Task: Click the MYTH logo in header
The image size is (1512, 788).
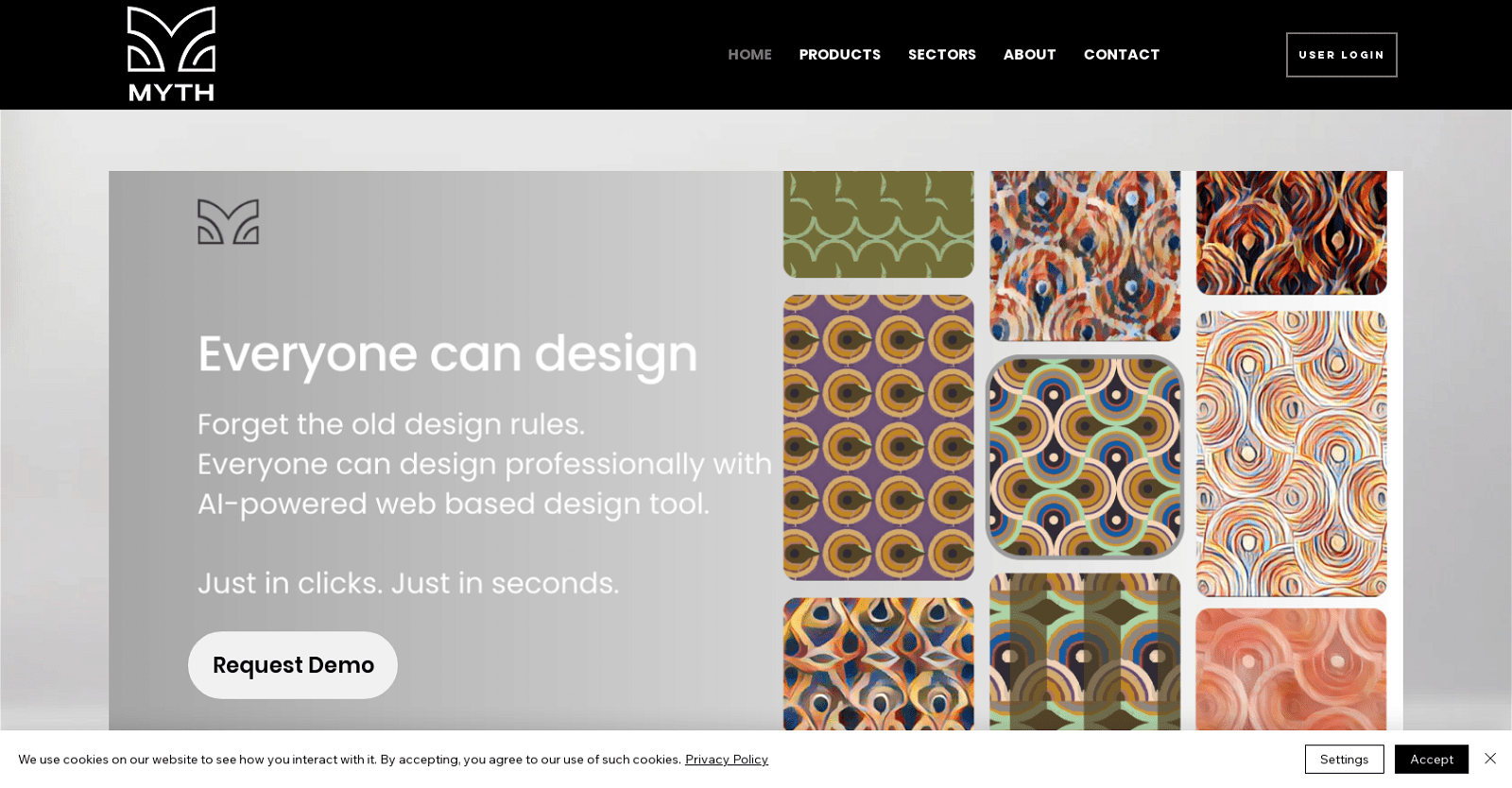Action: click(x=171, y=54)
